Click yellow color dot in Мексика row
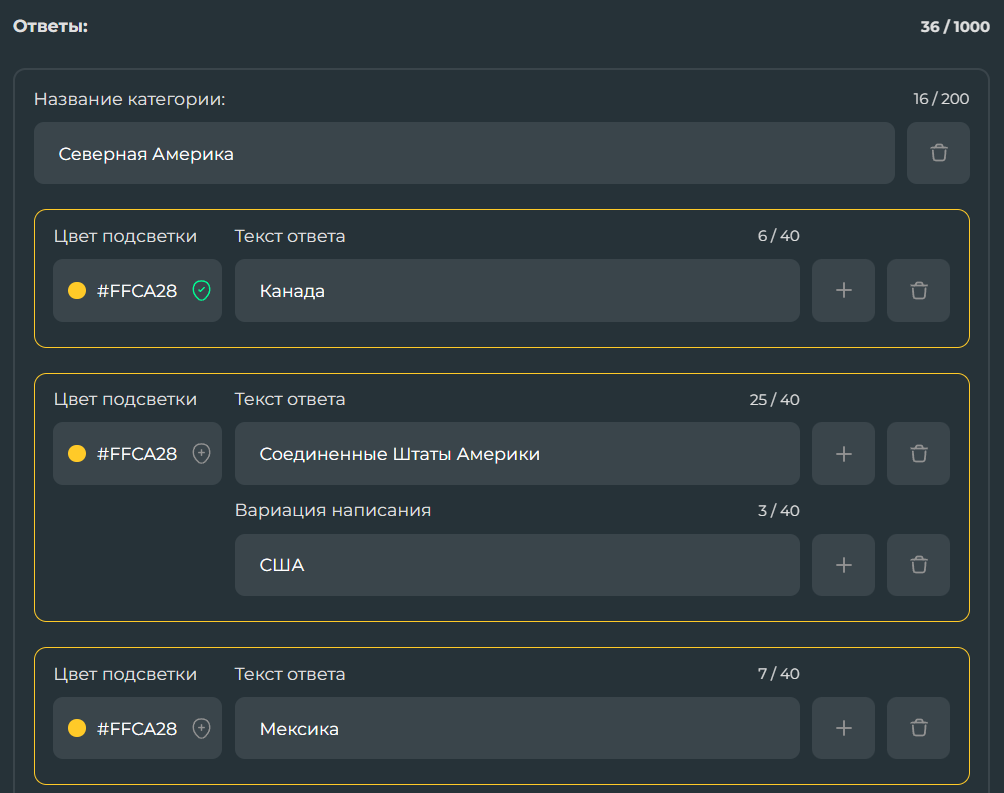The width and height of the screenshot is (1004, 793). [76, 728]
